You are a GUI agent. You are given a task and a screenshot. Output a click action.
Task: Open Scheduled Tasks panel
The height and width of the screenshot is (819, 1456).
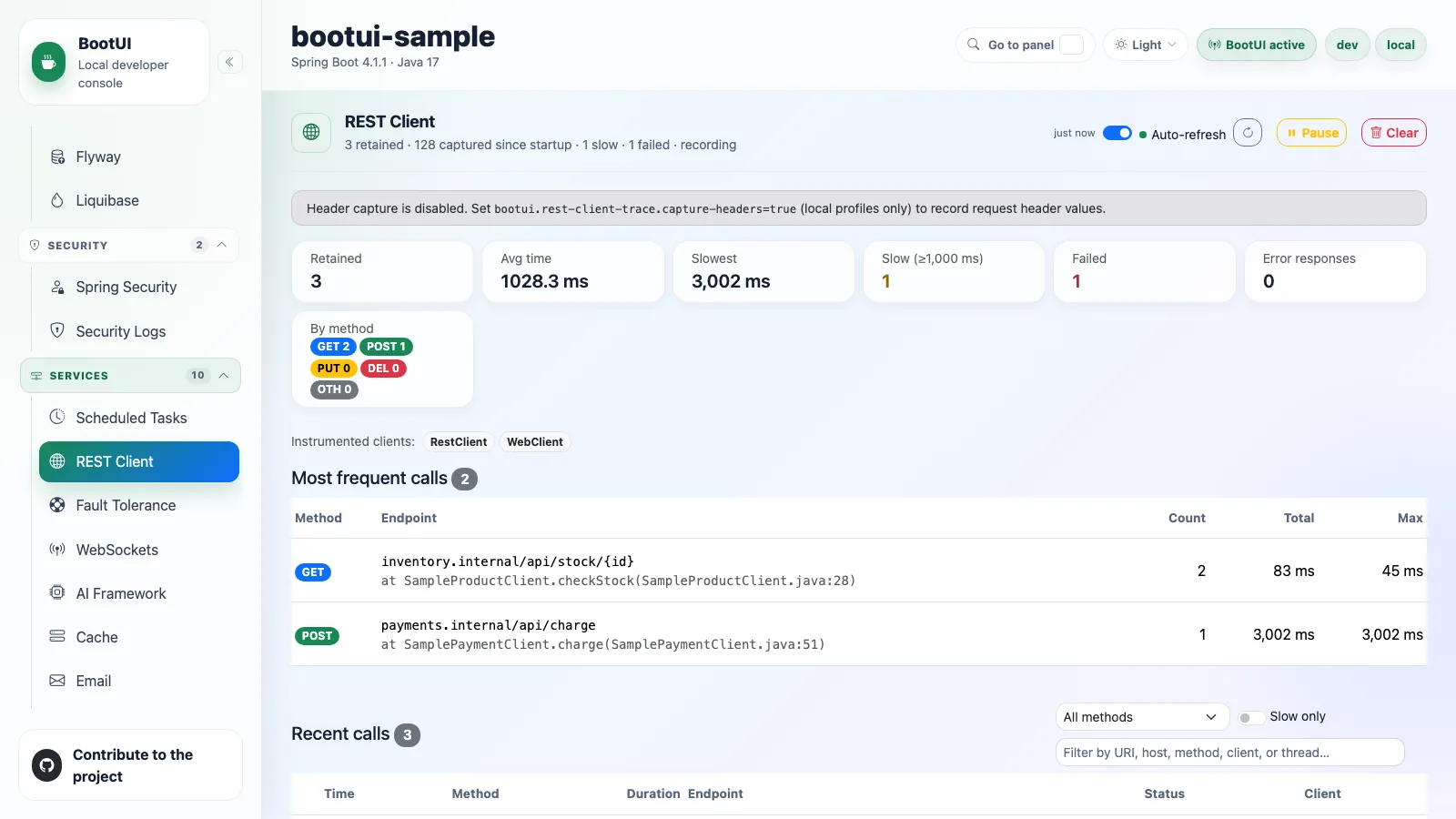pyautogui.click(x=139, y=418)
